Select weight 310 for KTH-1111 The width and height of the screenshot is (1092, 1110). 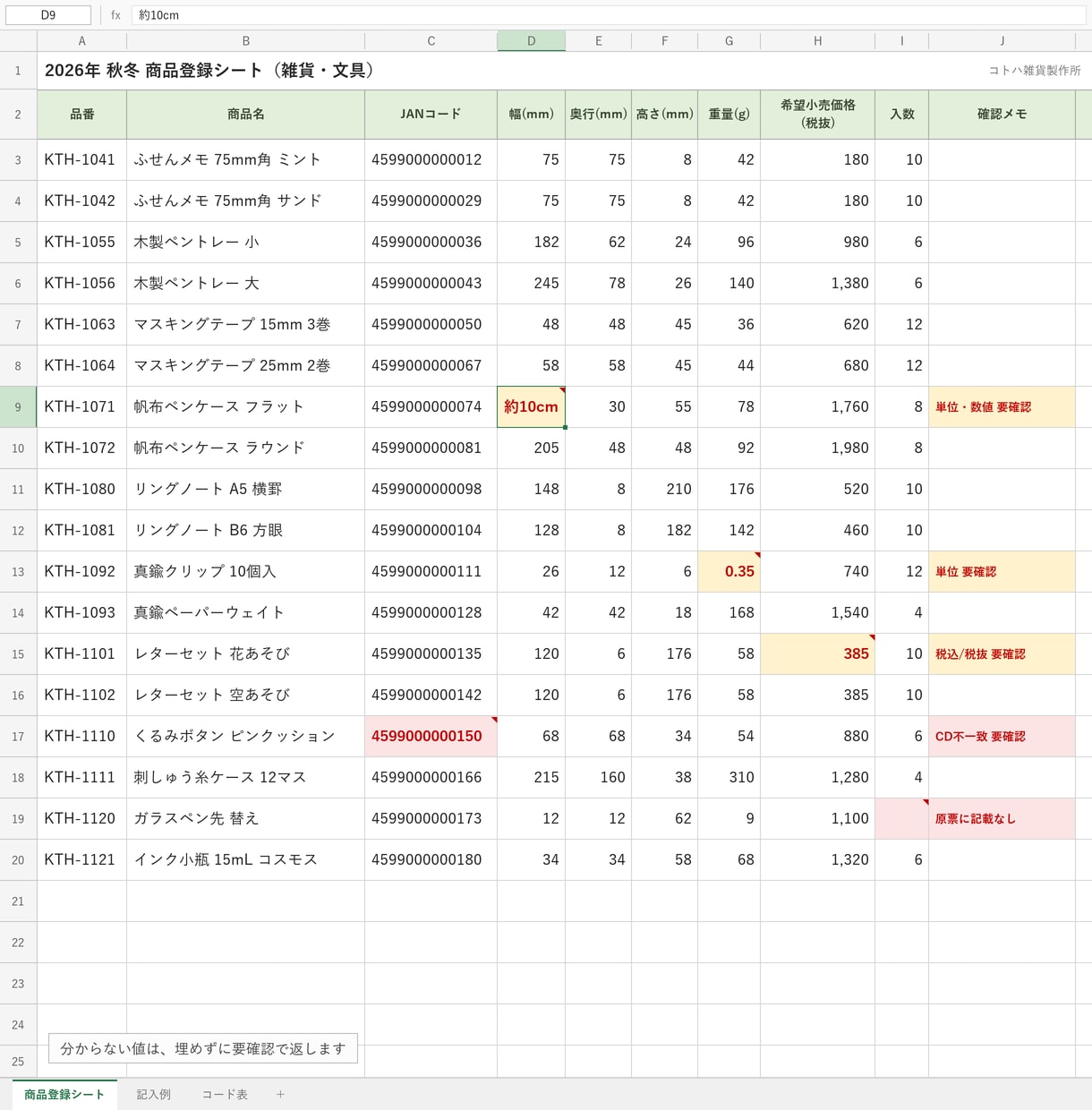point(729,778)
